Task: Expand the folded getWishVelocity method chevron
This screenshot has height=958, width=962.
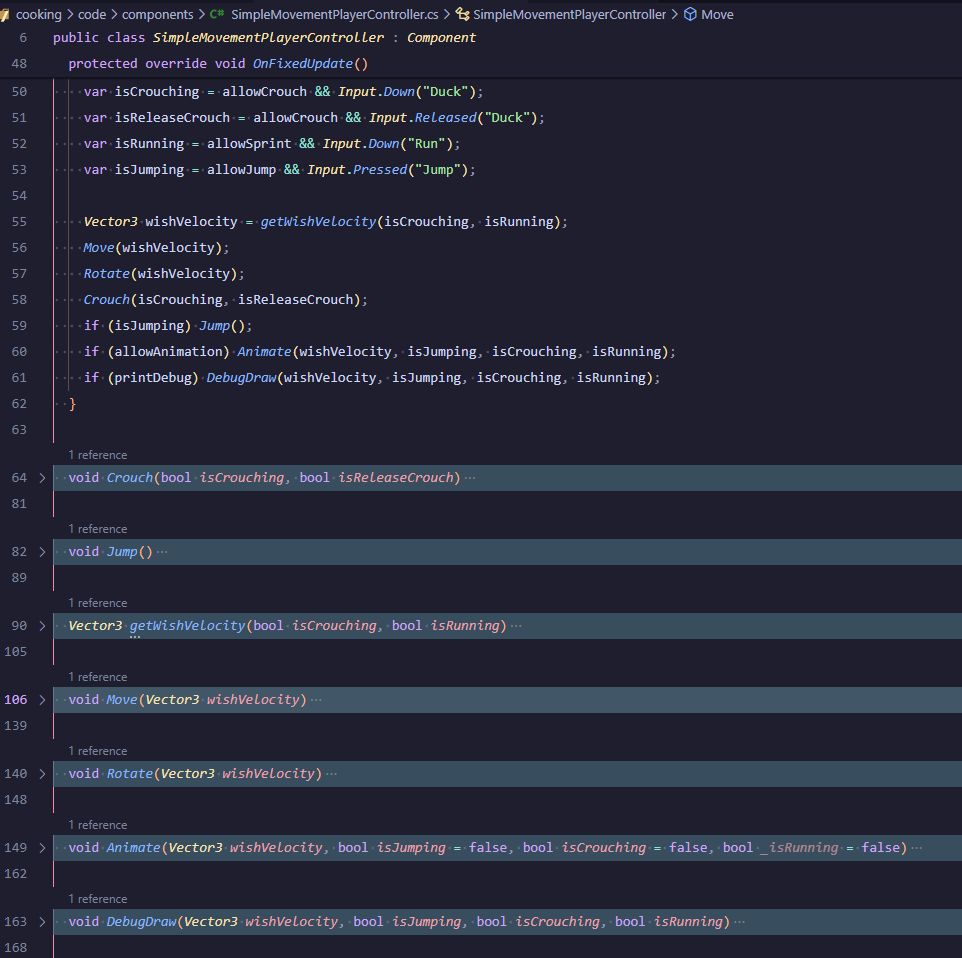Action: (42, 626)
